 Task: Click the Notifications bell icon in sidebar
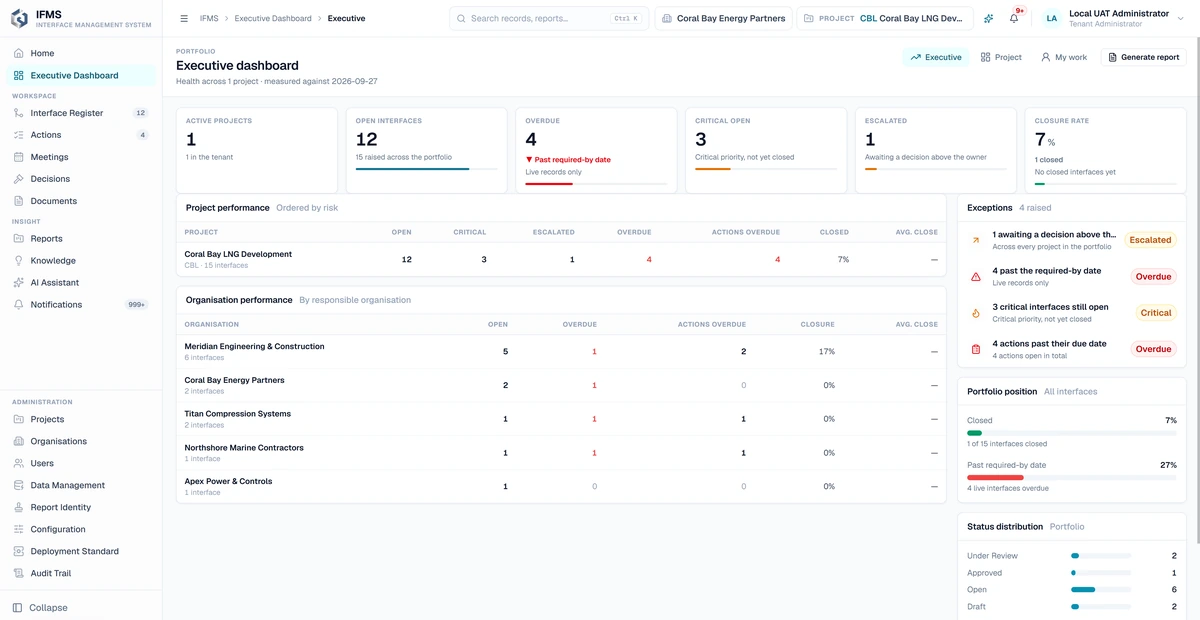pos(19,305)
